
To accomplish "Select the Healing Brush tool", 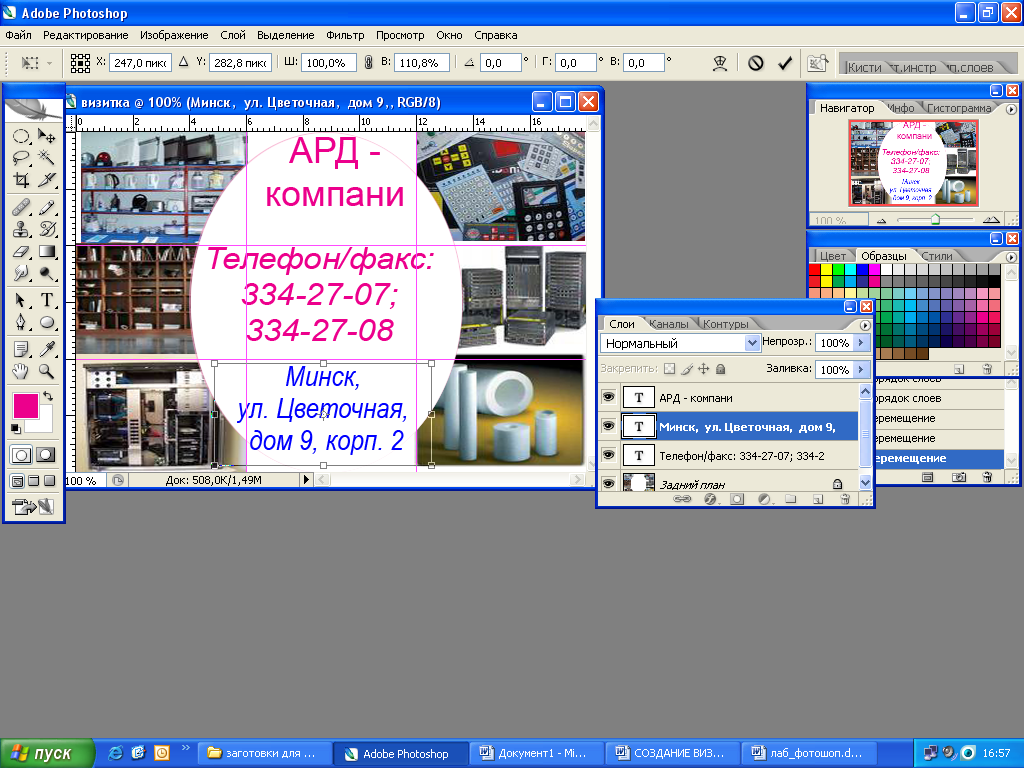I will (21, 208).
